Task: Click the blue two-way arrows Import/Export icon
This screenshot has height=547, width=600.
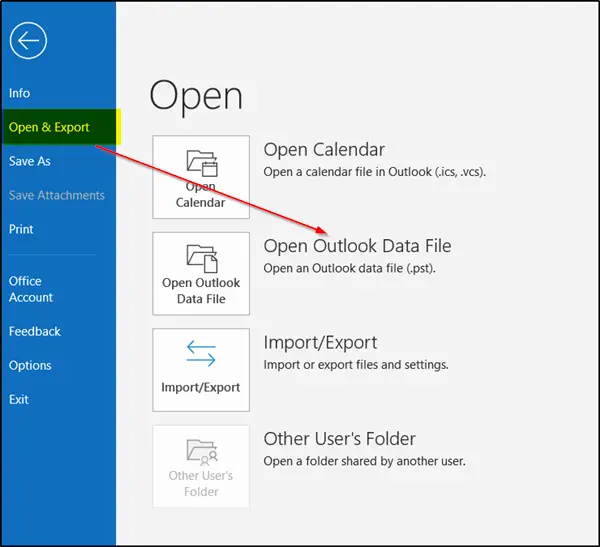Action: tap(201, 354)
